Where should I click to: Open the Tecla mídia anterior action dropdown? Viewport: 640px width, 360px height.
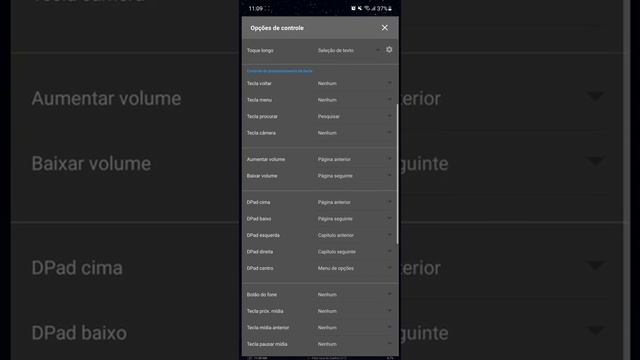tap(354, 327)
